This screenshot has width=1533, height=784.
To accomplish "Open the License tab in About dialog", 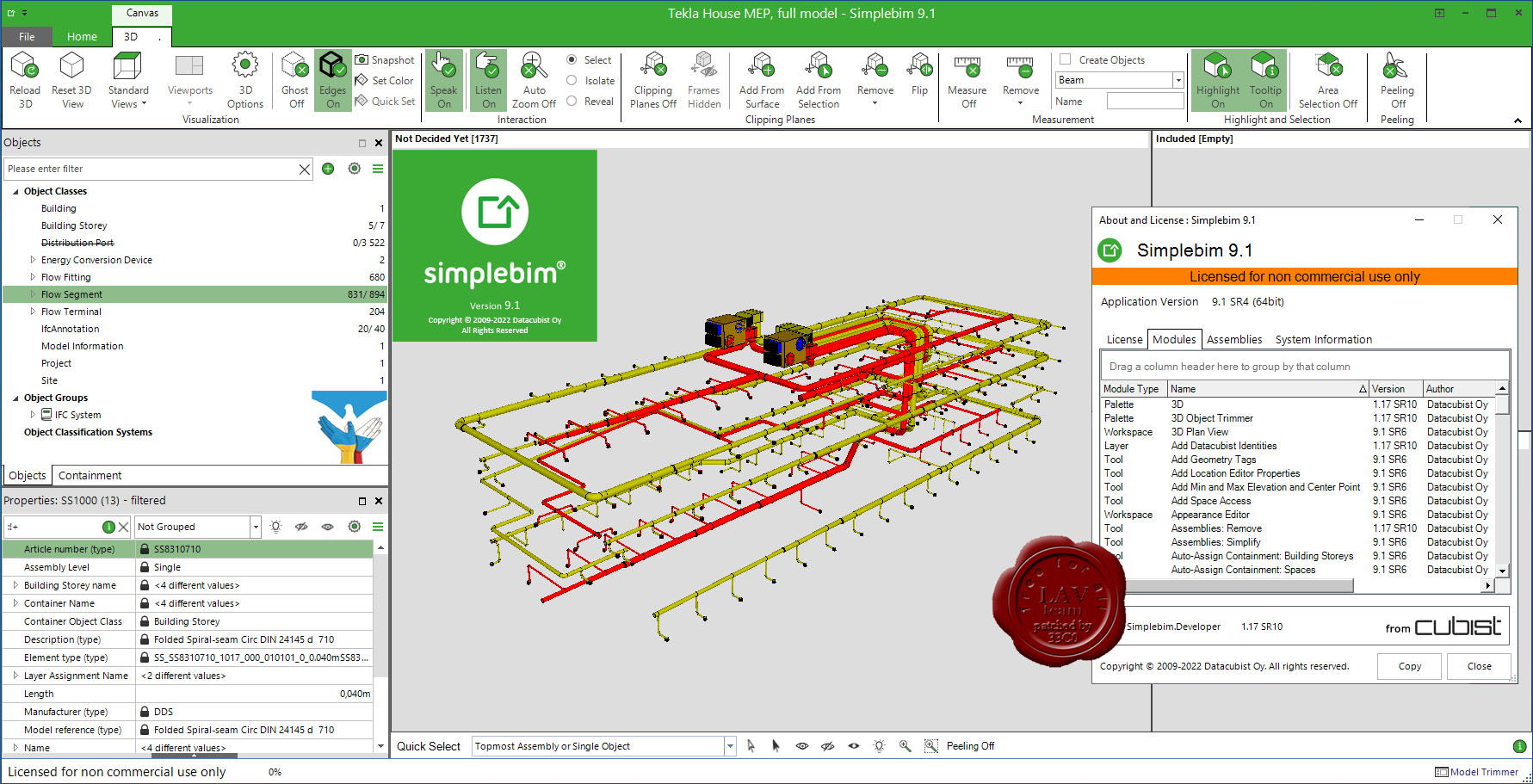I will [1124, 339].
